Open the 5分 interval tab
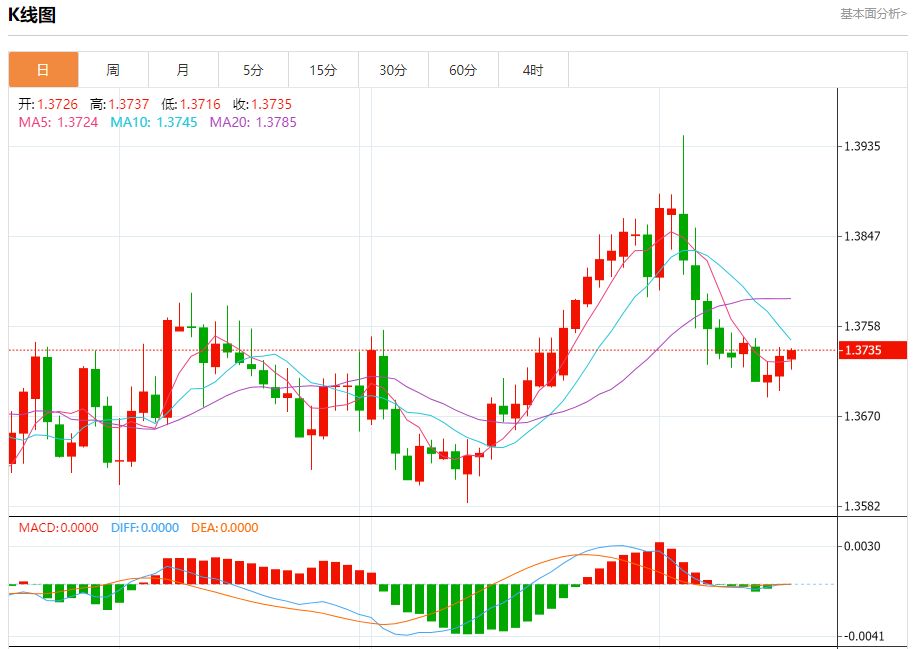The image size is (913, 649). (x=253, y=70)
